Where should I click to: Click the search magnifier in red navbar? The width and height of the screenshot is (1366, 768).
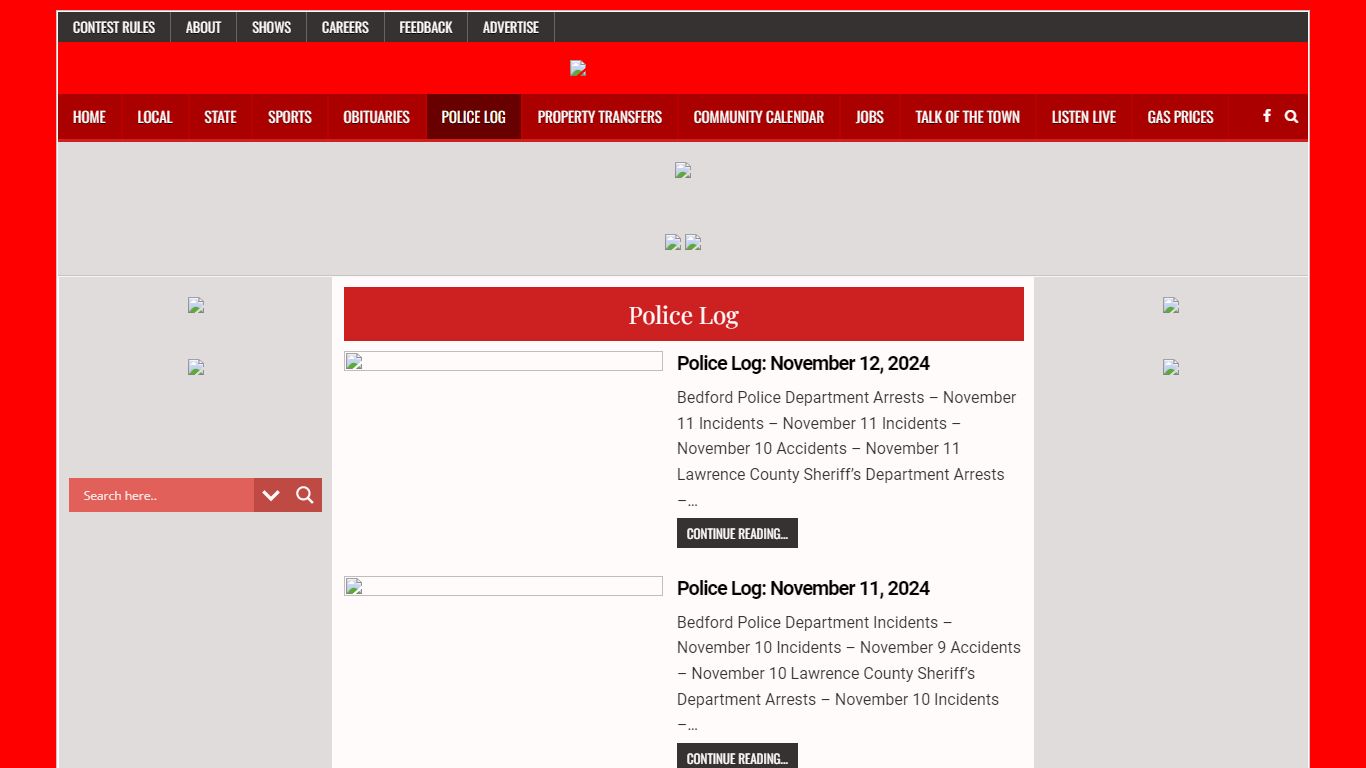pos(1291,116)
